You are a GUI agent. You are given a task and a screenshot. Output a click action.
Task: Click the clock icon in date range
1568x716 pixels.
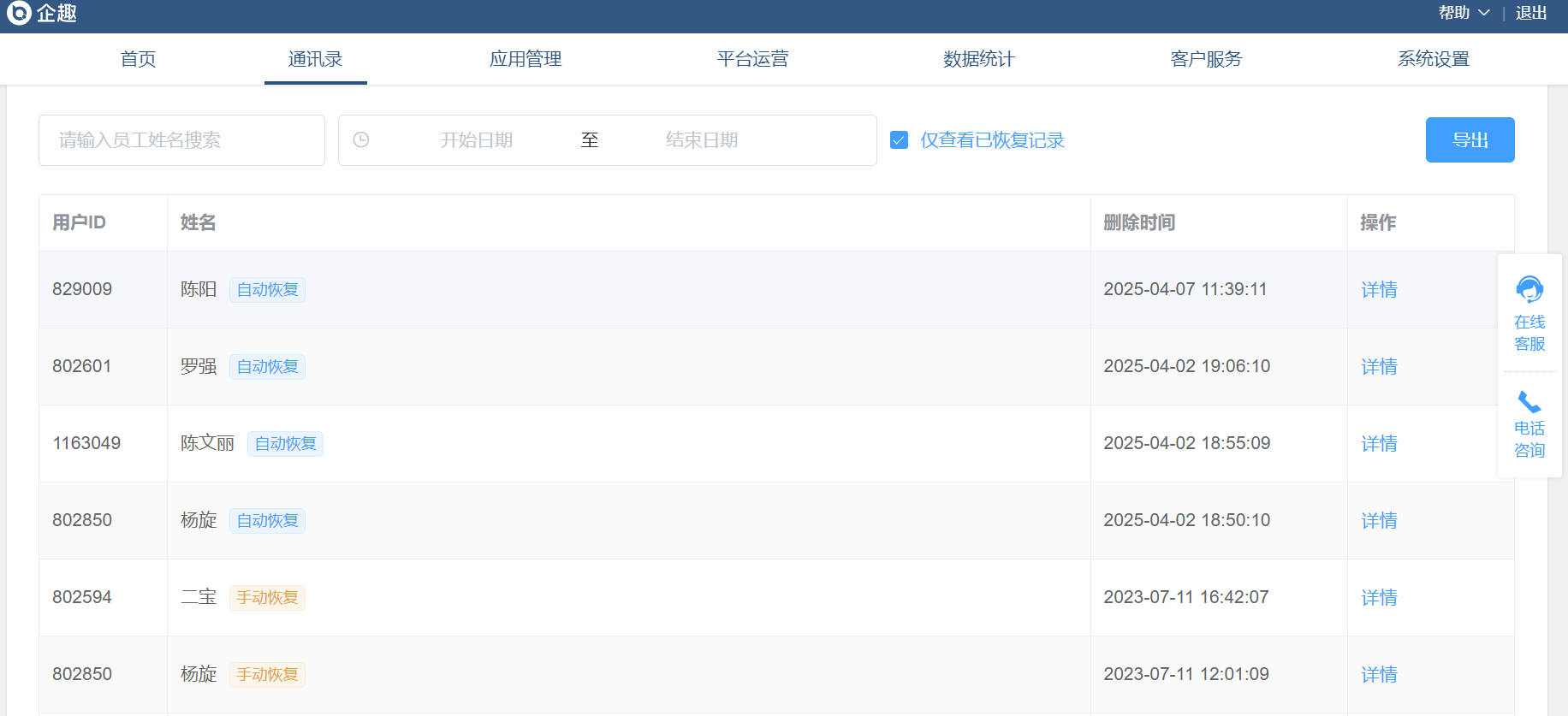(361, 140)
